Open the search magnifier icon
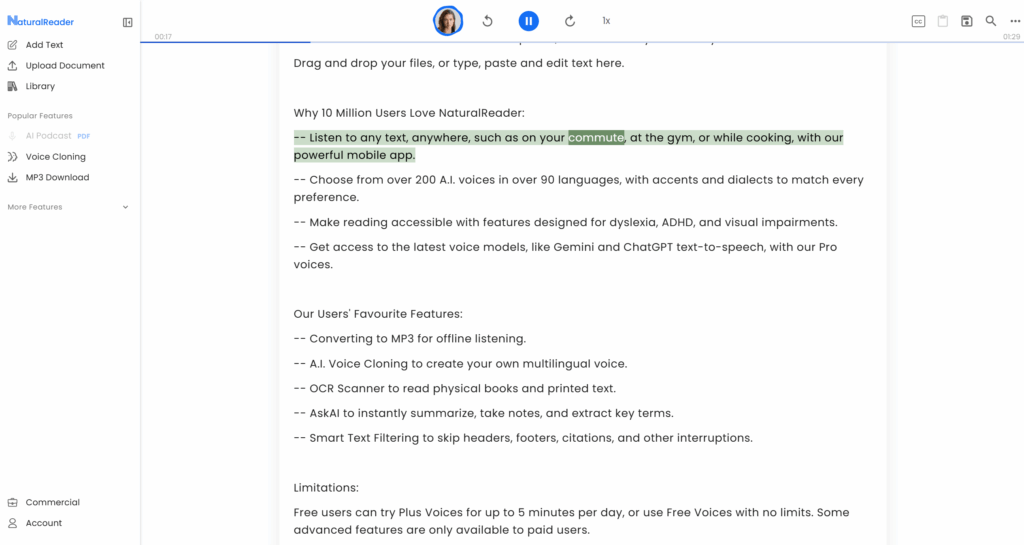Image resolution: width=1024 pixels, height=545 pixels. (x=991, y=21)
